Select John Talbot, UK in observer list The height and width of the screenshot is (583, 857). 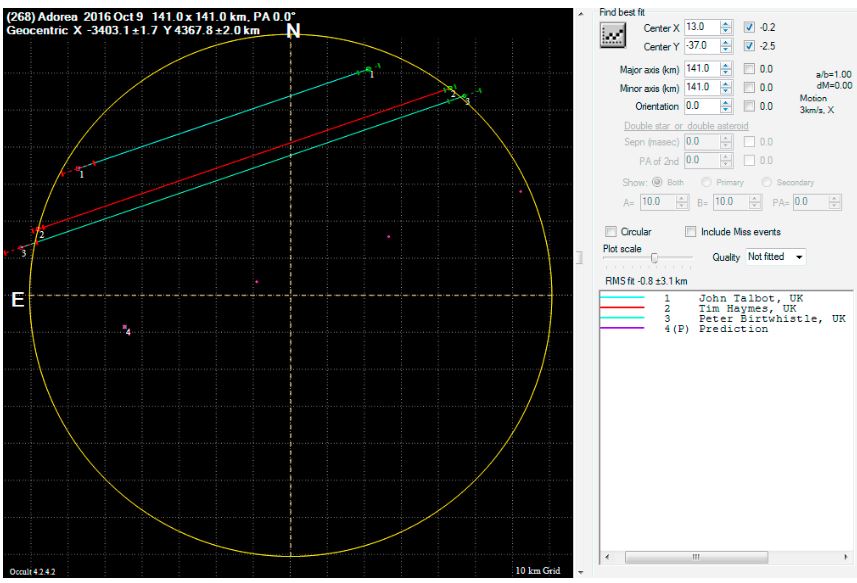[750, 298]
